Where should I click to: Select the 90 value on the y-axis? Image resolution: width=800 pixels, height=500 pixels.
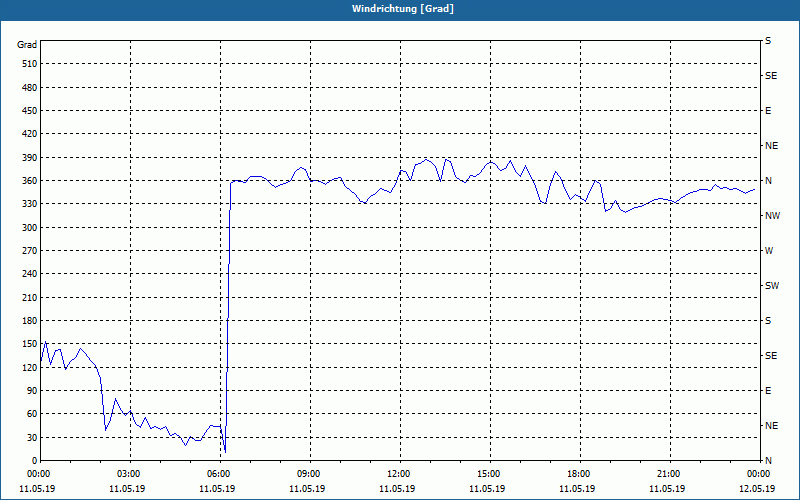[x=32, y=391]
